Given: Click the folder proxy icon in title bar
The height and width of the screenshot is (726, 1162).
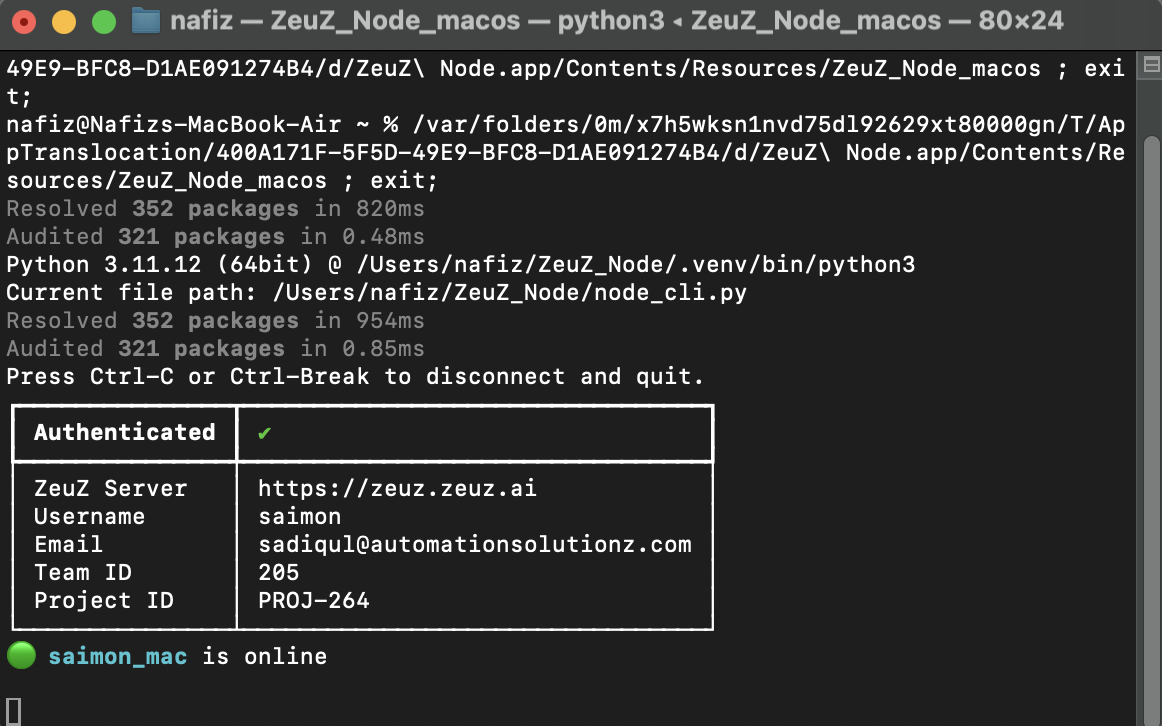Looking at the screenshot, I should pyautogui.click(x=146, y=21).
